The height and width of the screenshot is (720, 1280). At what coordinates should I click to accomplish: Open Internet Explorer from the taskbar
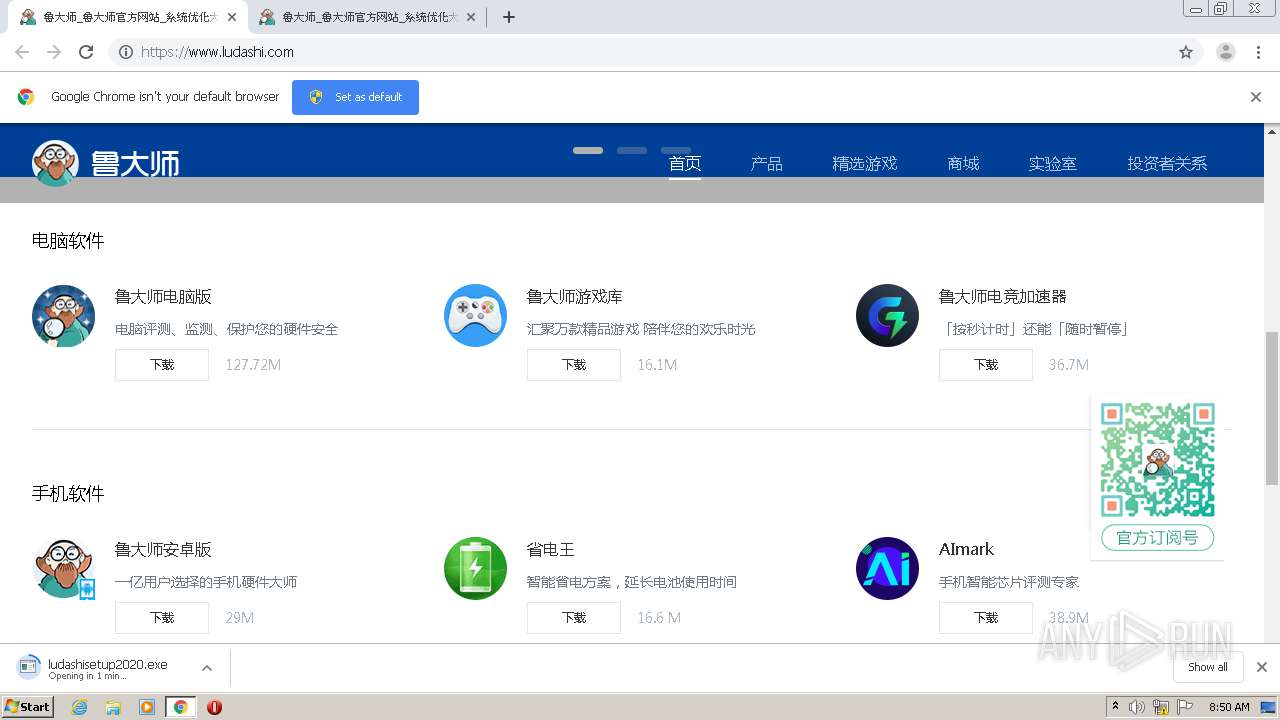80,707
